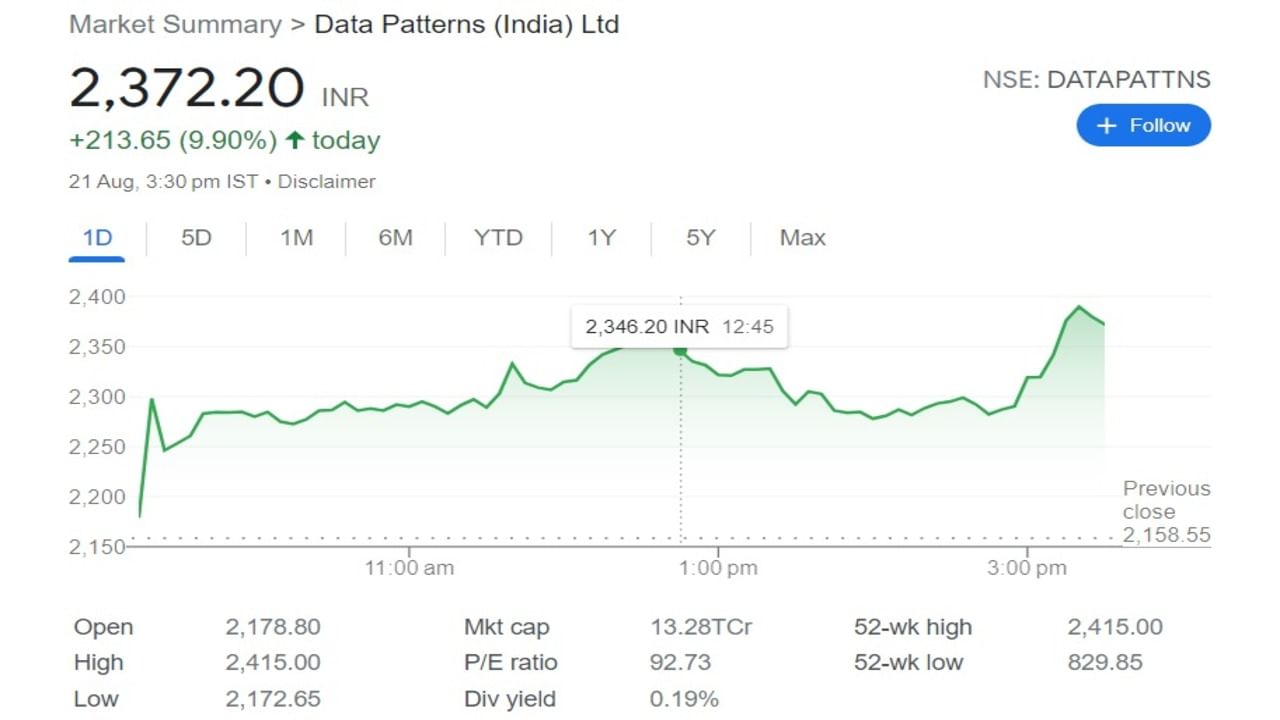The height and width of the screenshot is (720, 1280).
Task: Click the 11:00 am time axis label
Action: [409, 568]
